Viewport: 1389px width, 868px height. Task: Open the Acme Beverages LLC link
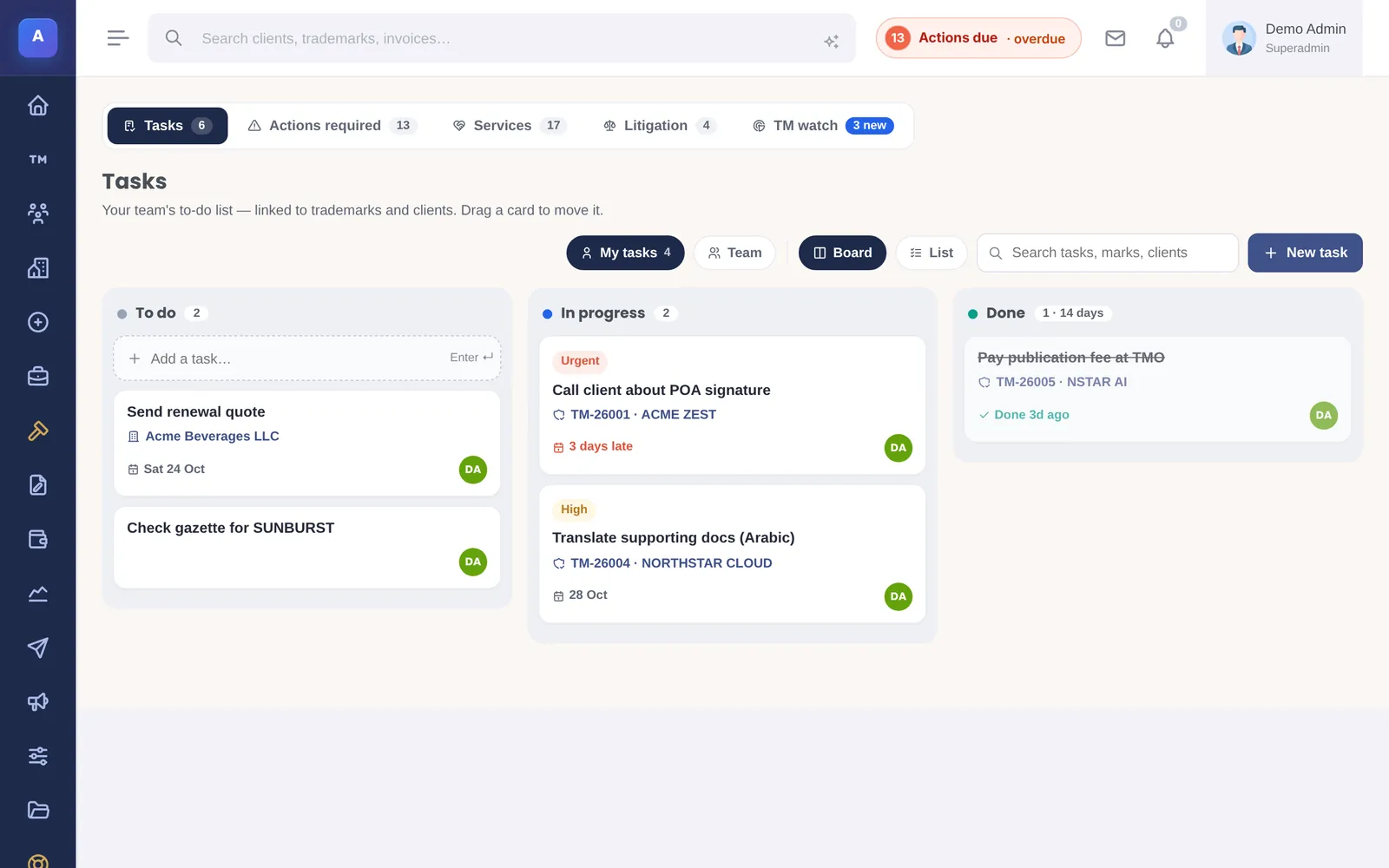coord(212,437)
